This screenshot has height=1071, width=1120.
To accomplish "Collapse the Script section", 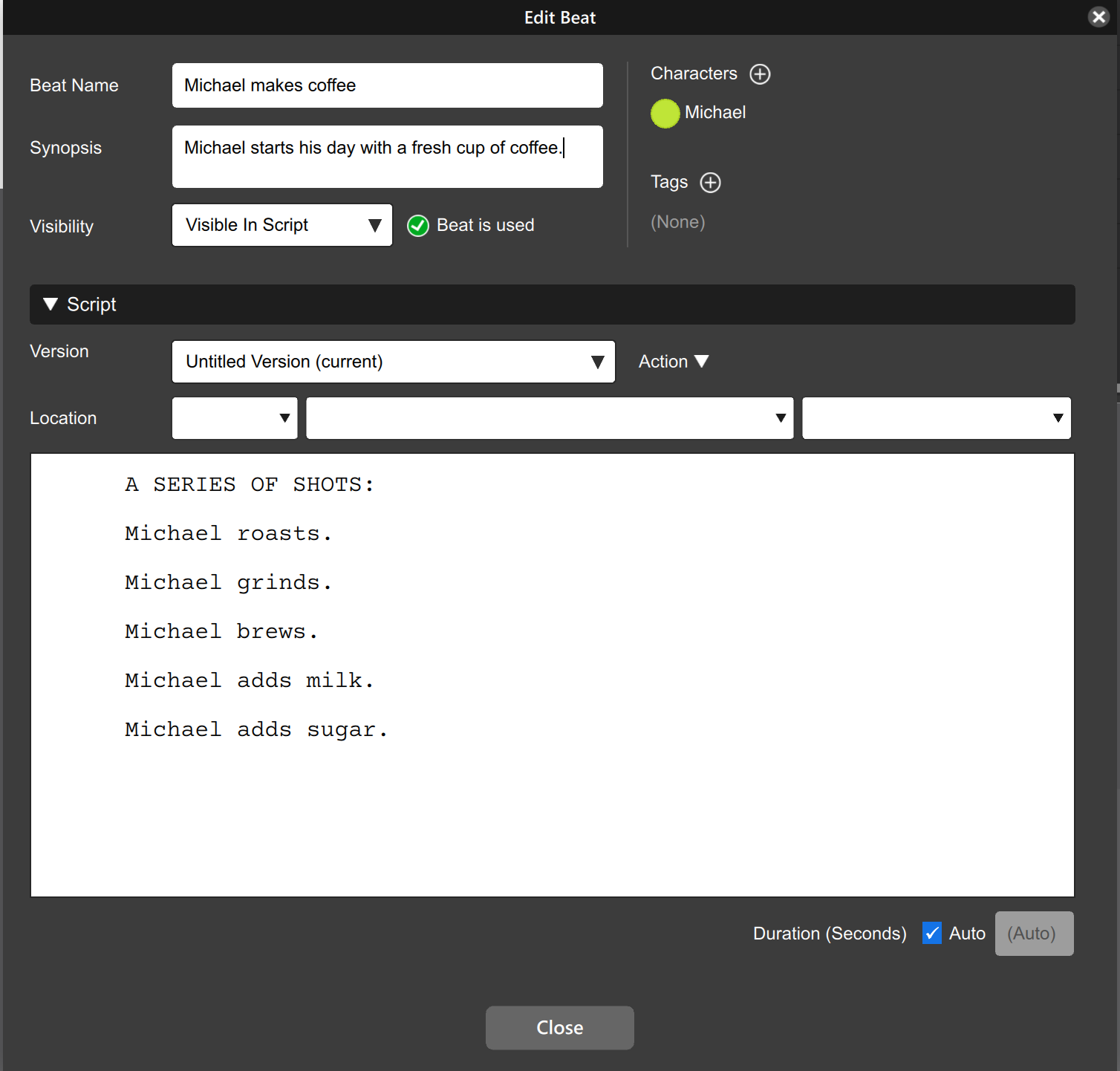I will pos(51,305).
